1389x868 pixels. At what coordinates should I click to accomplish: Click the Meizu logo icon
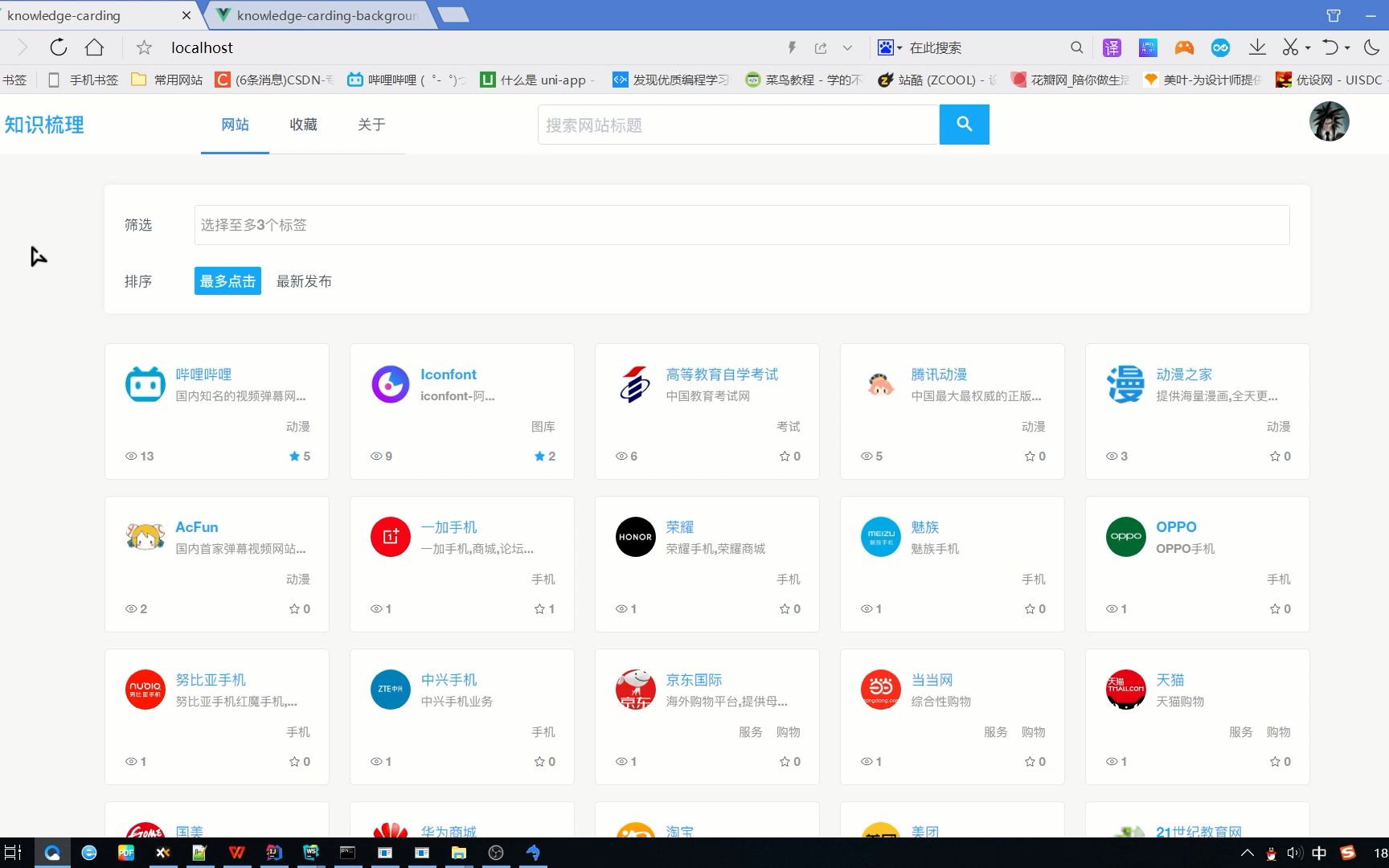click(x=881, y=537)
